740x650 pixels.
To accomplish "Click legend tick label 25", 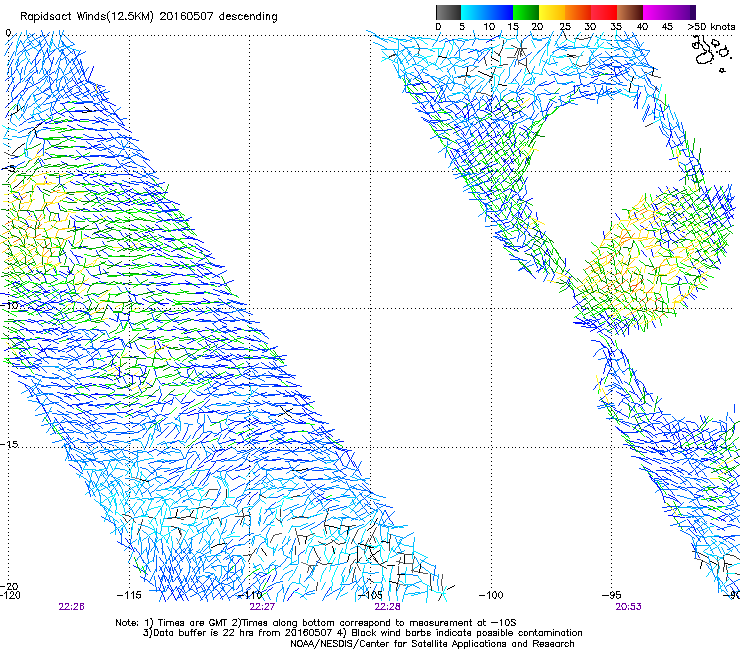I will pos(565,27).
